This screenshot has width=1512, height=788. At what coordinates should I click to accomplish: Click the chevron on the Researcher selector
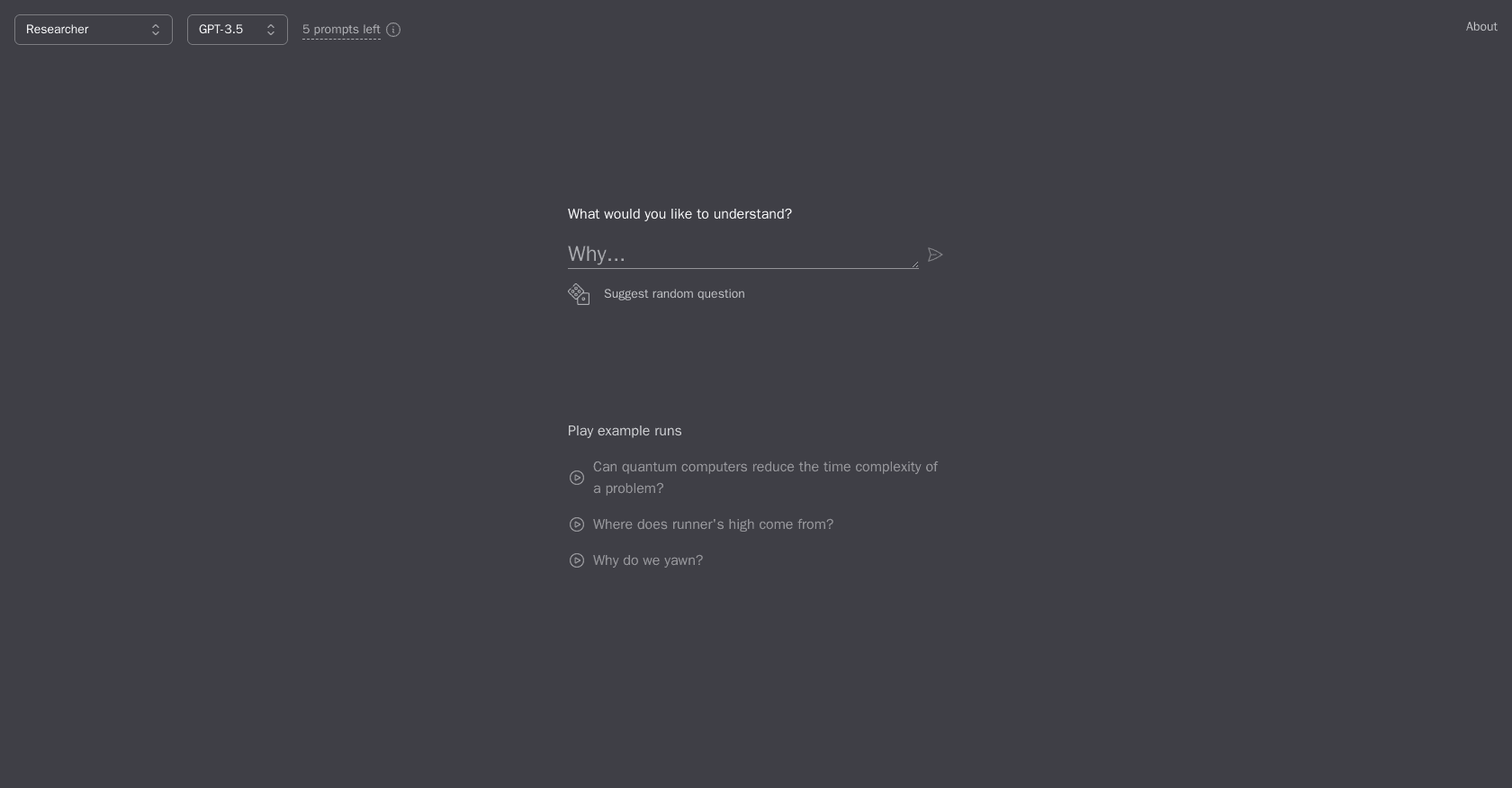(154, 30)
